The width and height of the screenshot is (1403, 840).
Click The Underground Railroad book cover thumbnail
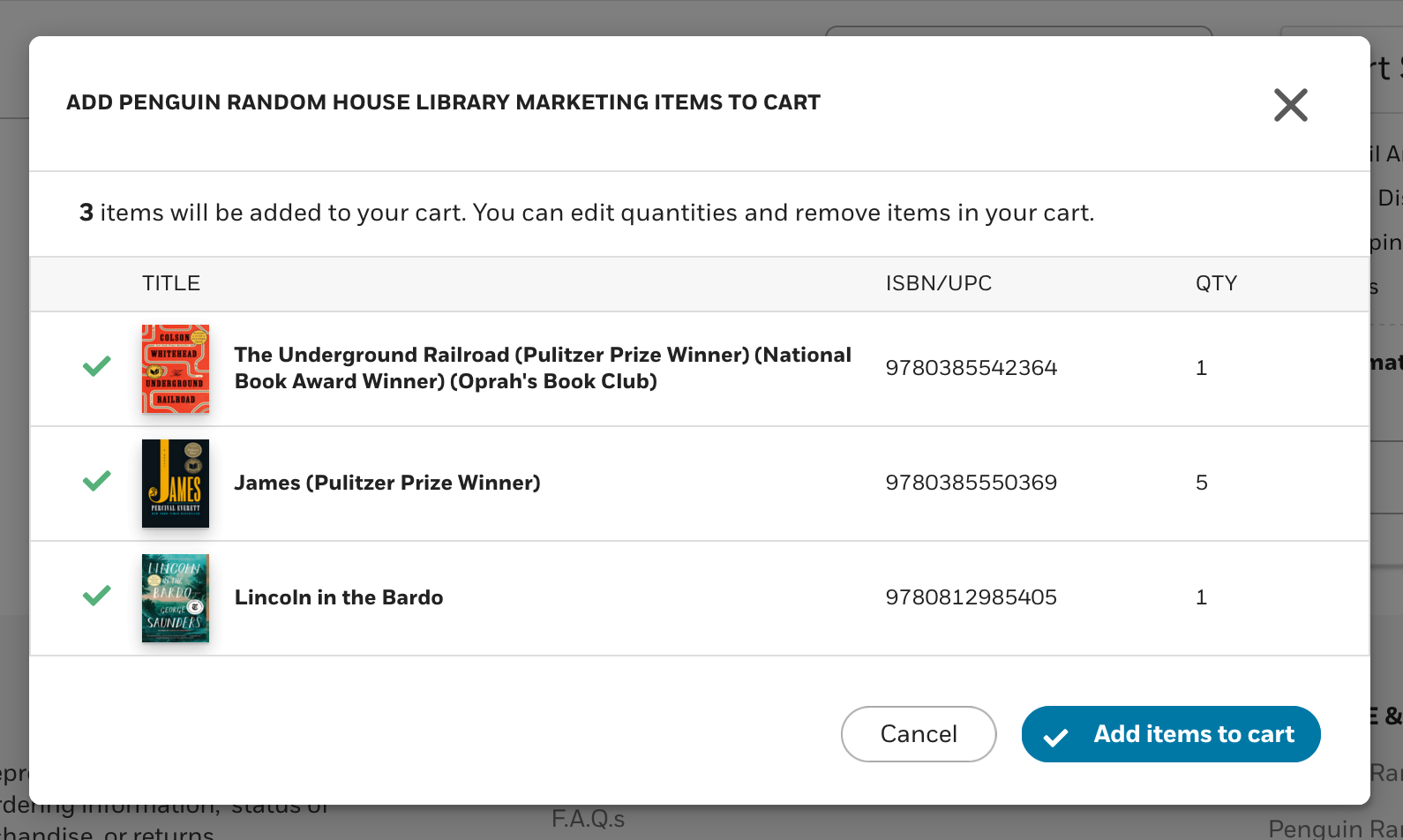point(176,369)
